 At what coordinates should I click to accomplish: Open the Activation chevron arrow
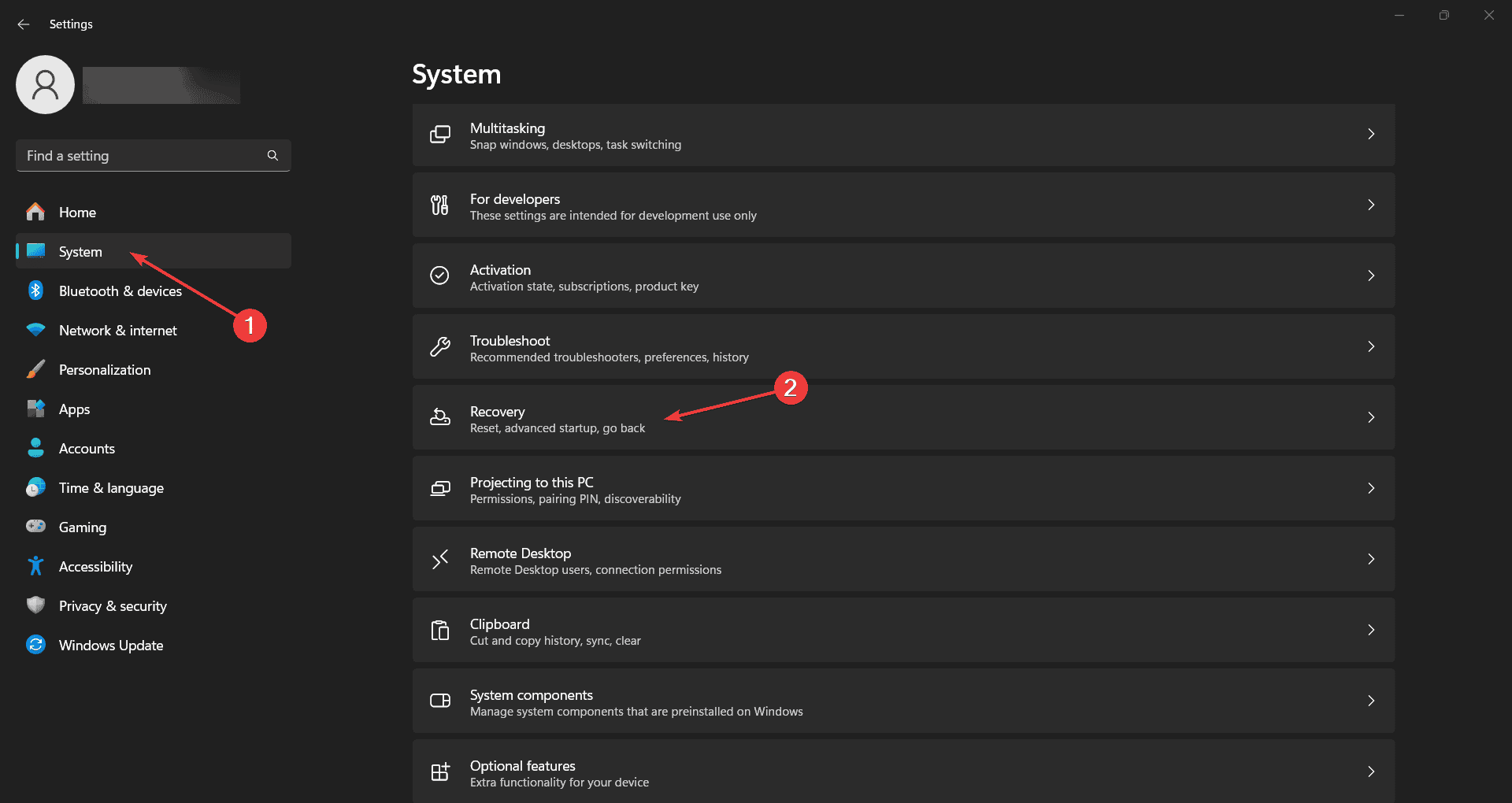[1371, 276]
